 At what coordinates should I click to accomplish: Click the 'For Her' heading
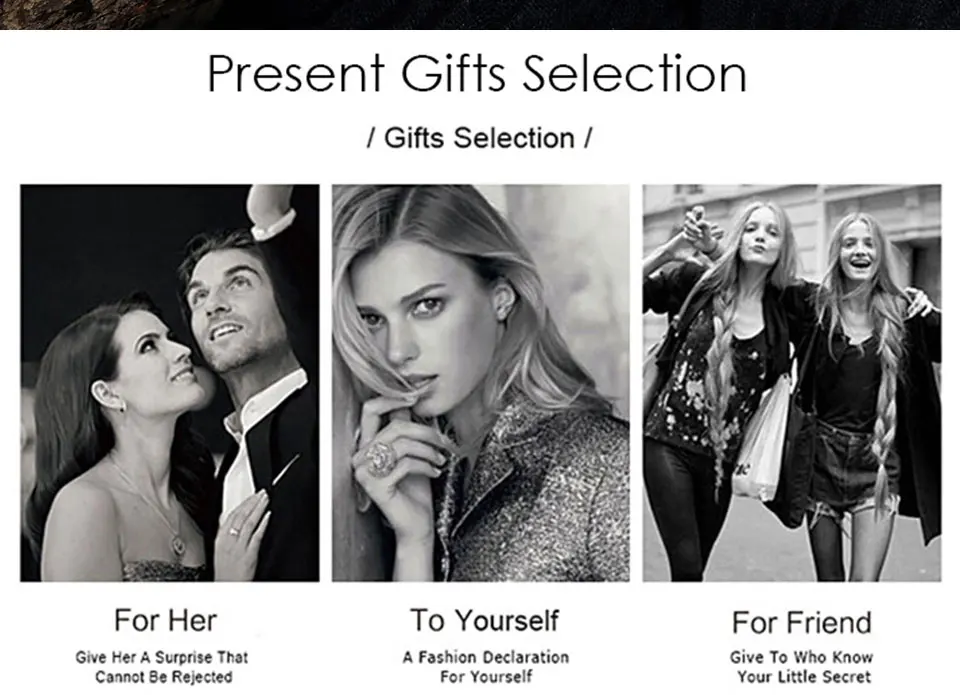165,620
